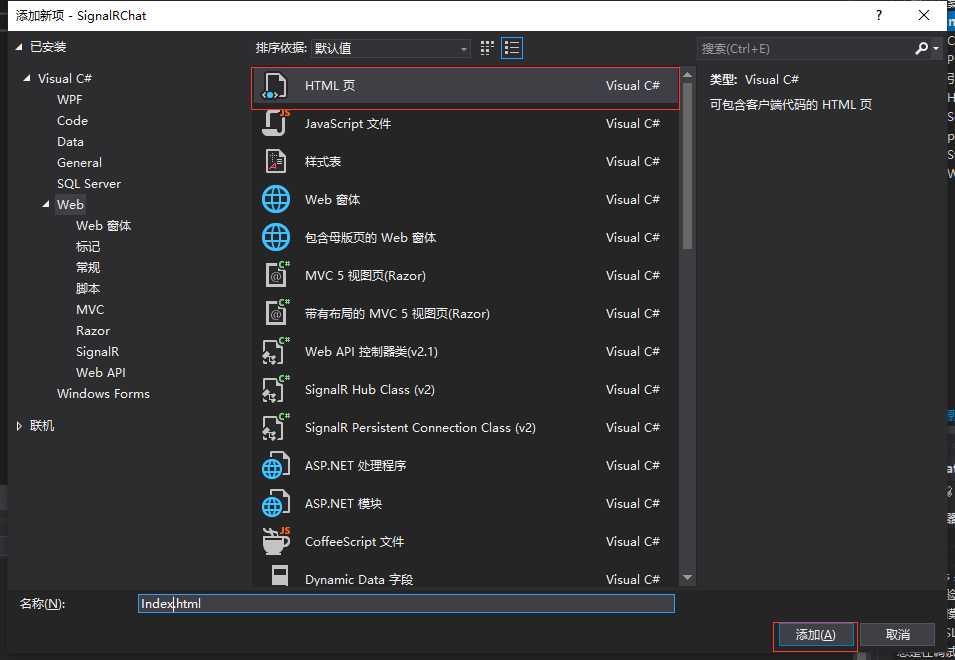Click the MVC 5 视图页(Razor) icon
Screen dimensions: 955x660
277,275
